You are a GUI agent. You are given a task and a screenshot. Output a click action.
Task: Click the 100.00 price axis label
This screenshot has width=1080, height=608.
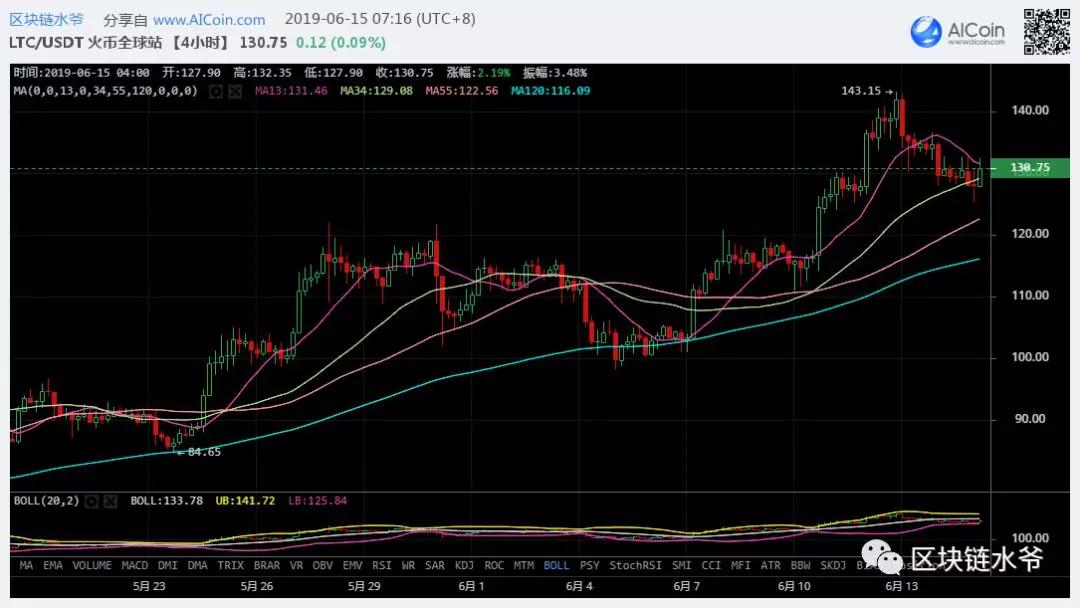pyautogui.click(x=1030, y=357)
